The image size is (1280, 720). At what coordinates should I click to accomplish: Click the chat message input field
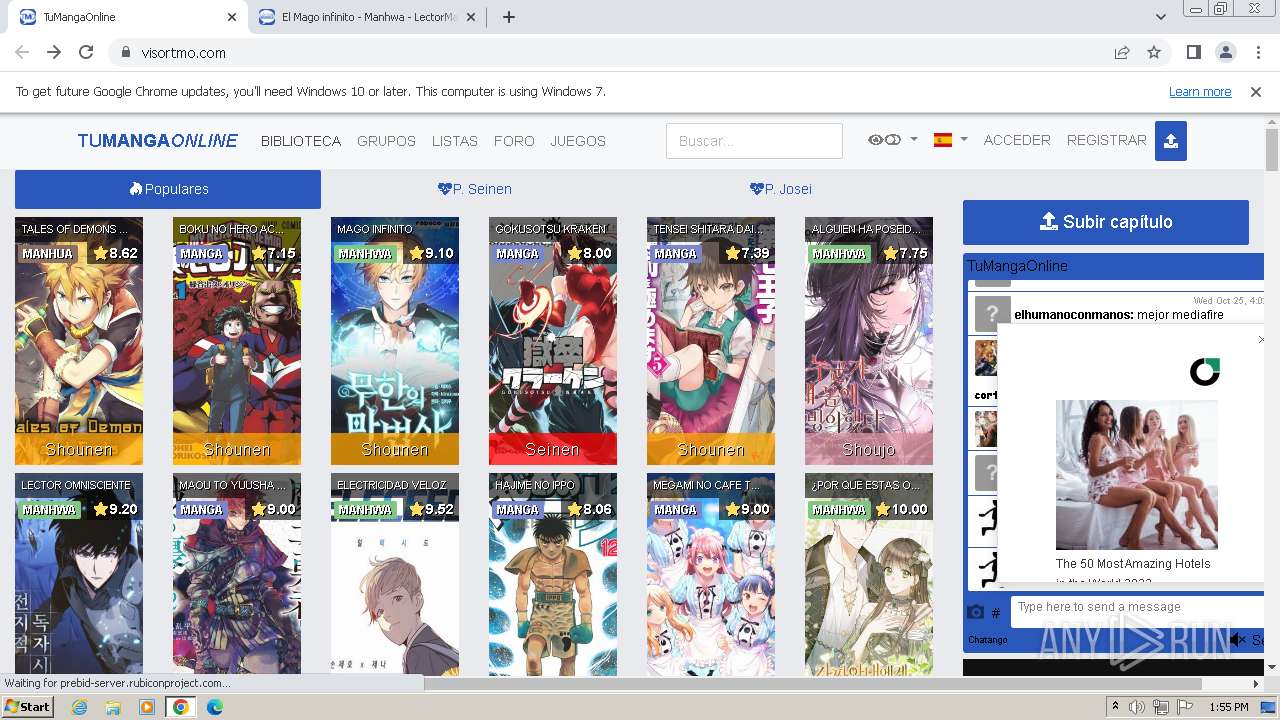tap(1137, 612)
